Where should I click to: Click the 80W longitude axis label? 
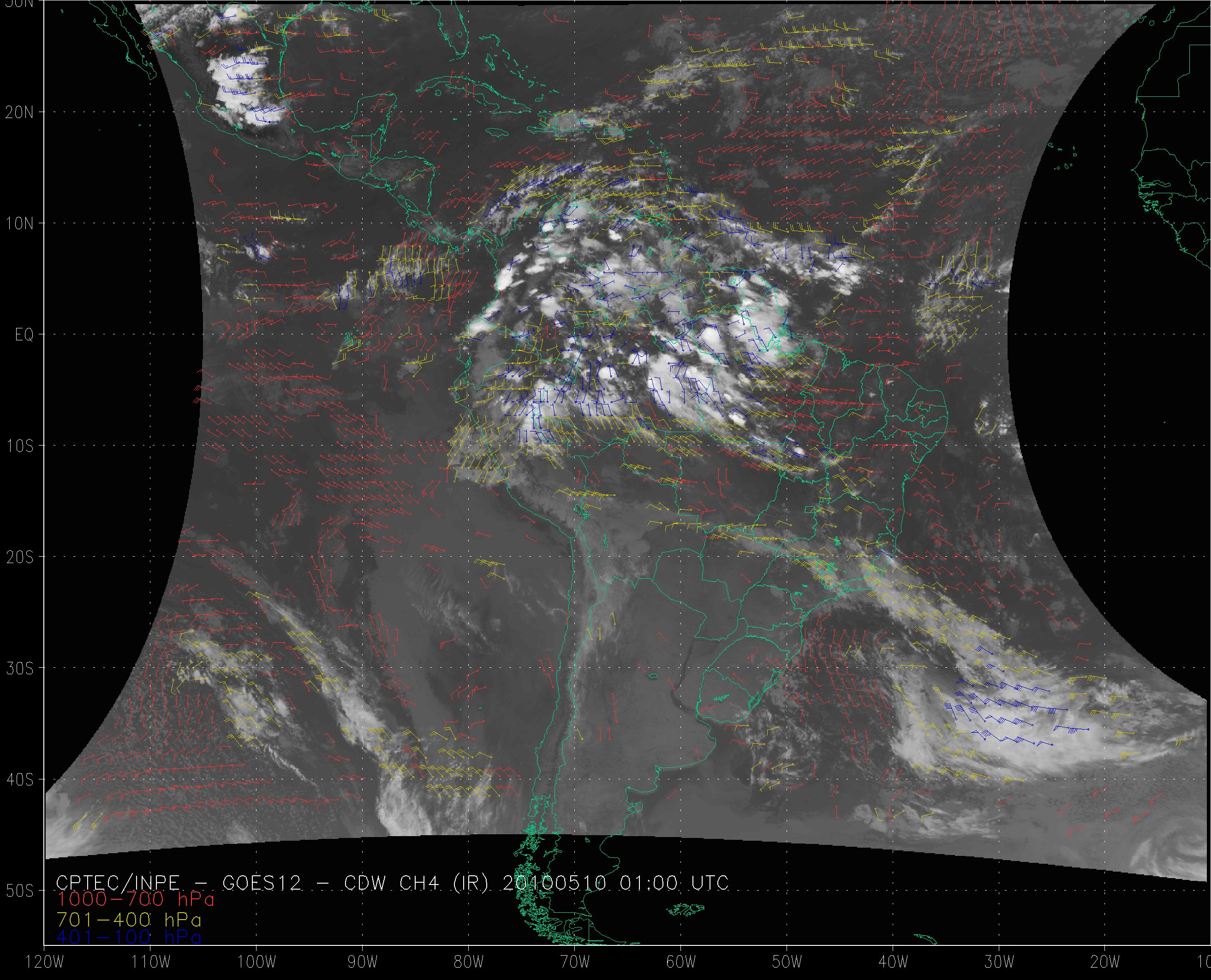point(469,962)
